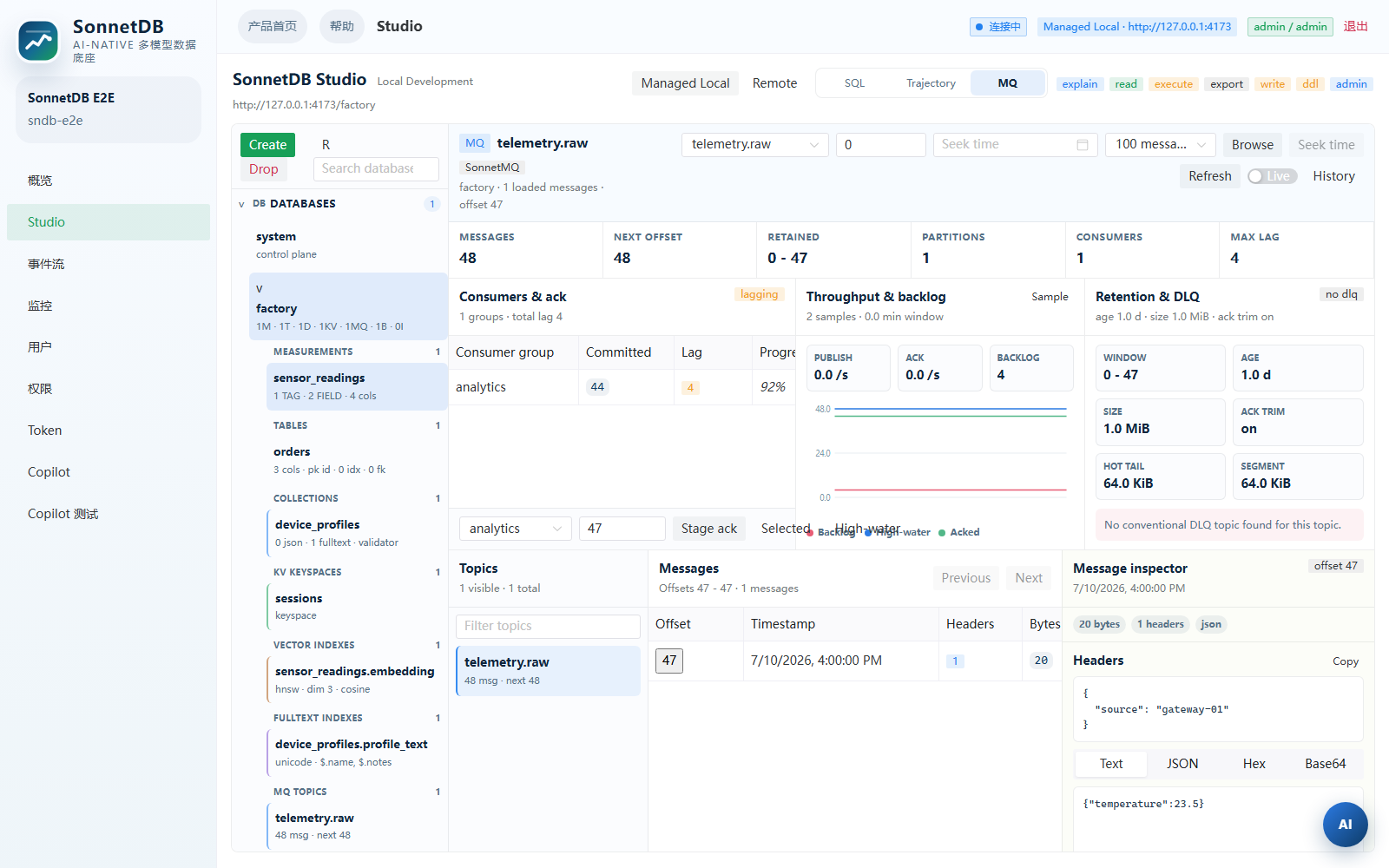Open the 100 messages limit dropdown
Screen dimensions: 1389x868
coord(1161,145)
